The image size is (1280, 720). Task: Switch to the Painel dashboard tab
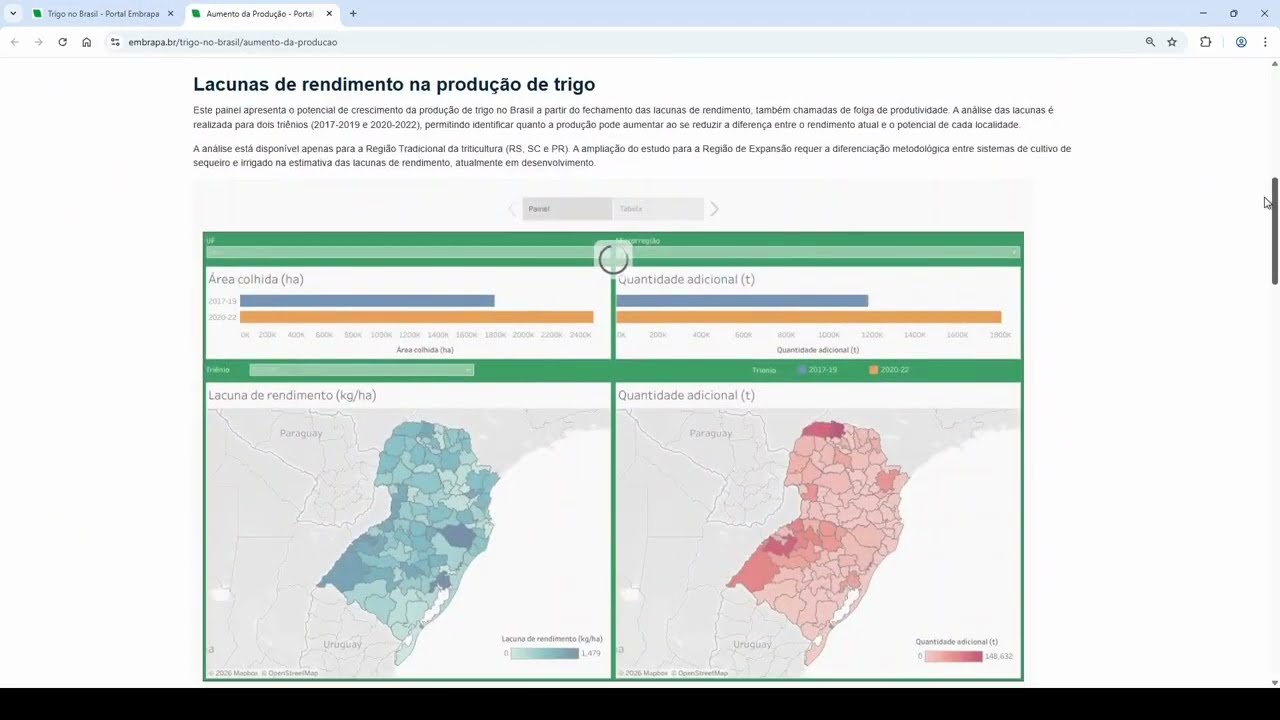(567, 209)
